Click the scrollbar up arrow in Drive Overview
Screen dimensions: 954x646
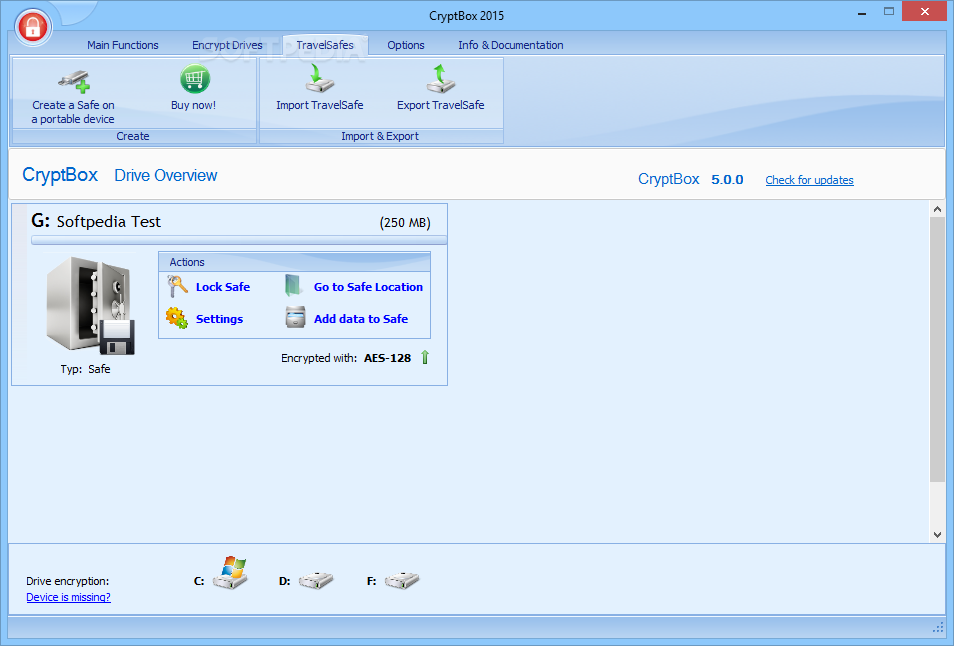click(937, 209)
